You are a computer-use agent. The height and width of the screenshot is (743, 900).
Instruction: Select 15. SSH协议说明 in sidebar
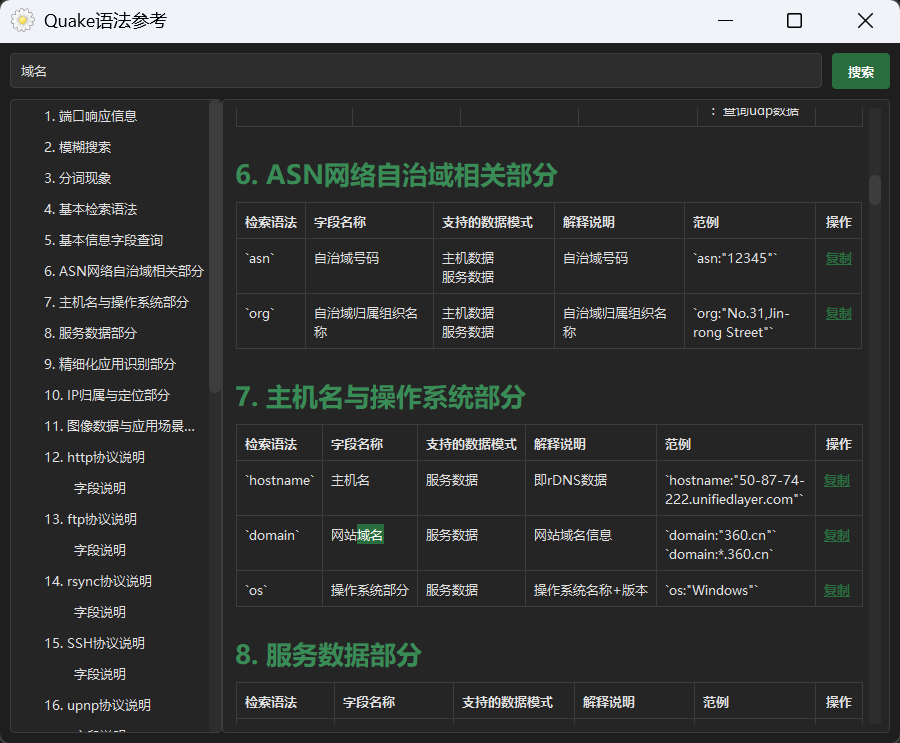click(x=95, y=643)
